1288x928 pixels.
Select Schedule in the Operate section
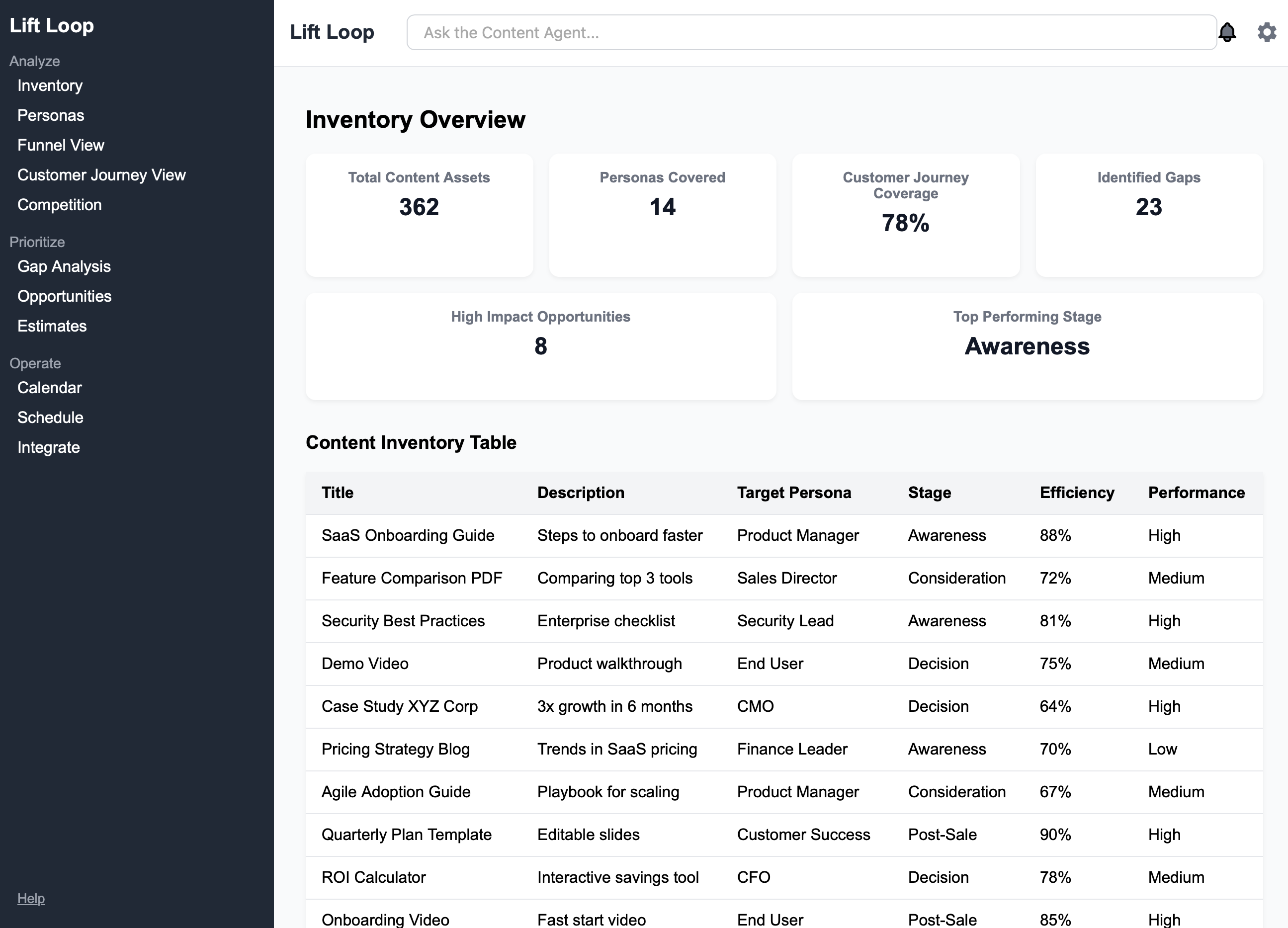pos(50,418)
